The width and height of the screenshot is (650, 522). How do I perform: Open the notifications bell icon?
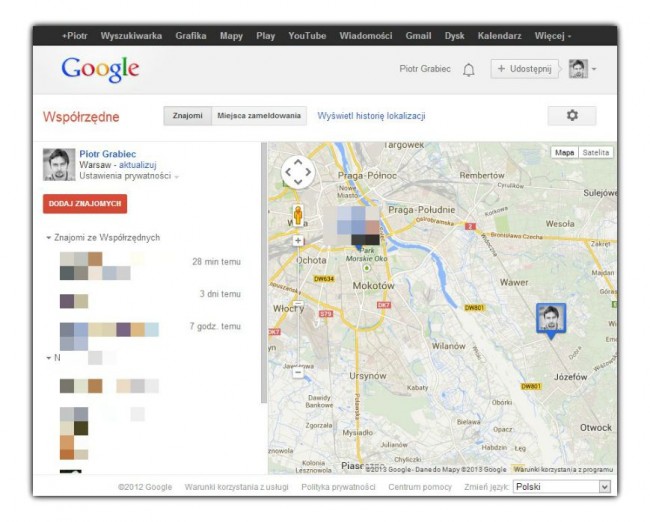click(x=468, y=69)
